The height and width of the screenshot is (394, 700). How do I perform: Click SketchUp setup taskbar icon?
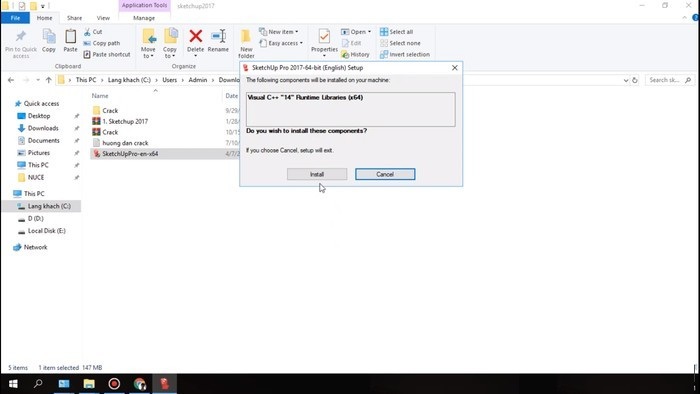[165, 384]
